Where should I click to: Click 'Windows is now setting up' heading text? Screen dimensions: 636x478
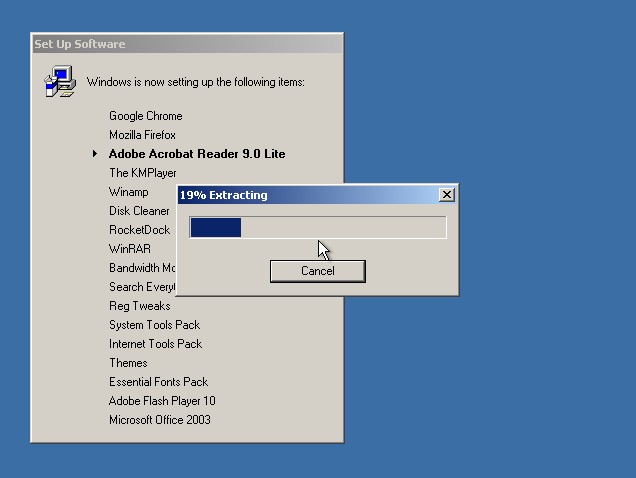point(196,82)
